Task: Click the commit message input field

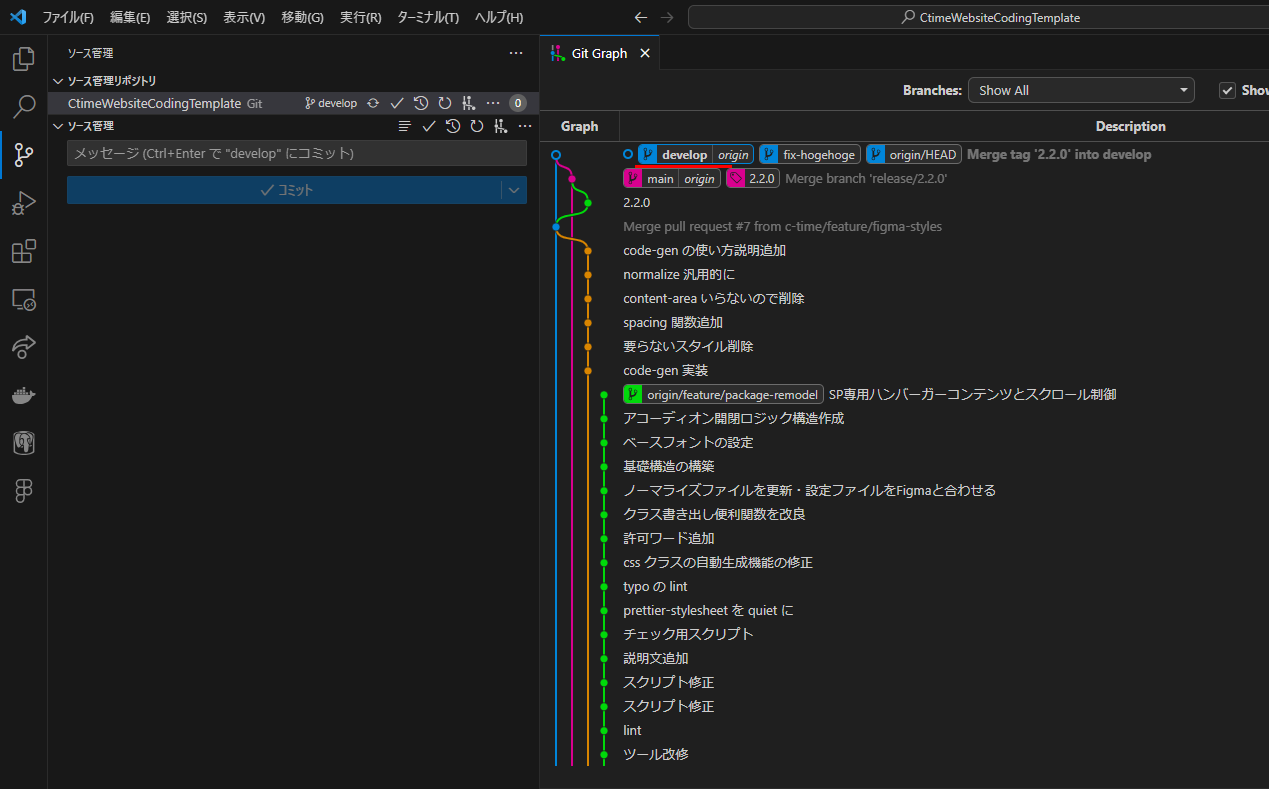Action: pyautogui.click(x=296, y=153)
